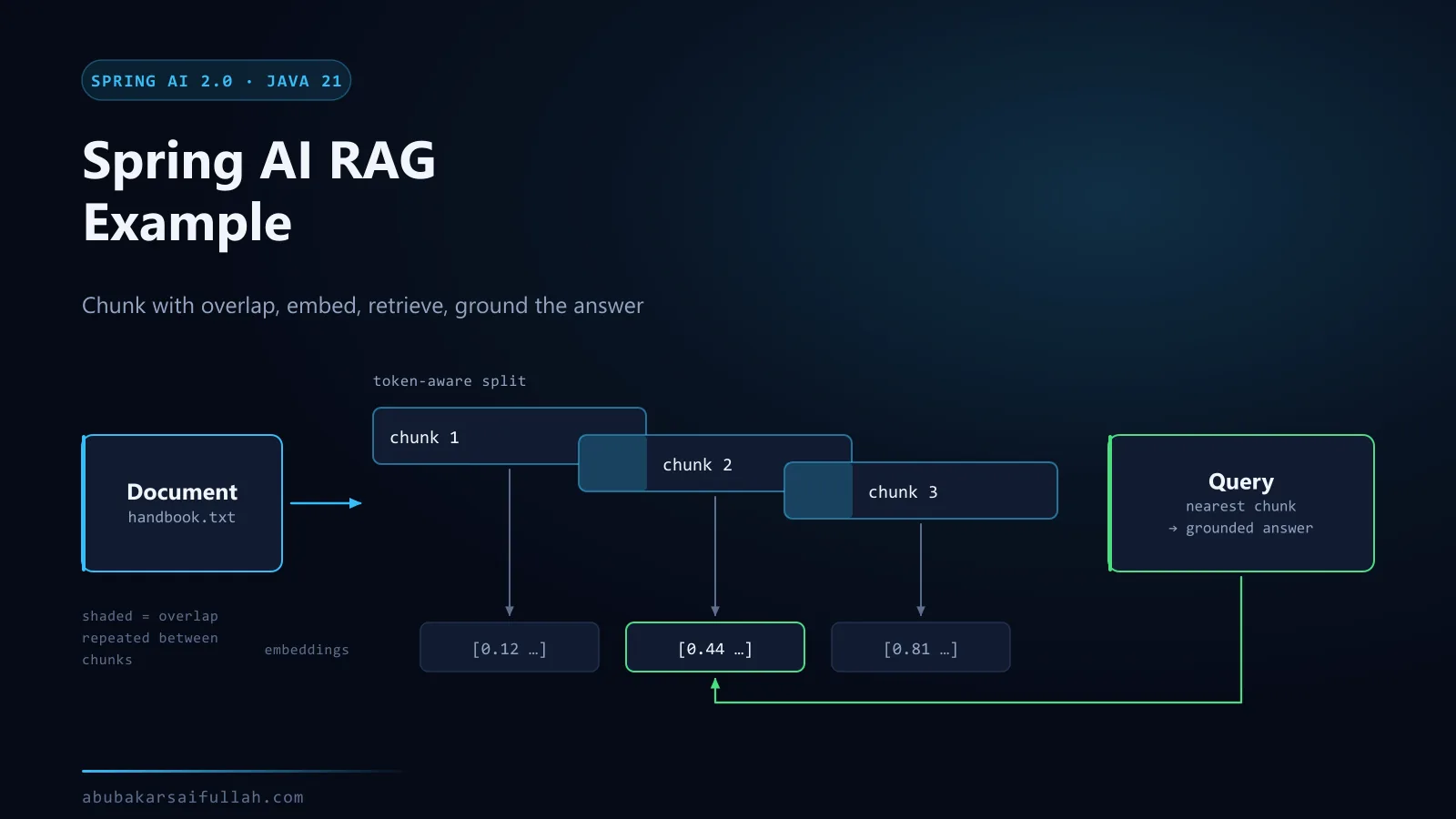Click shaded overlap between chunk 2 and 3

click(x=818, y=490)
